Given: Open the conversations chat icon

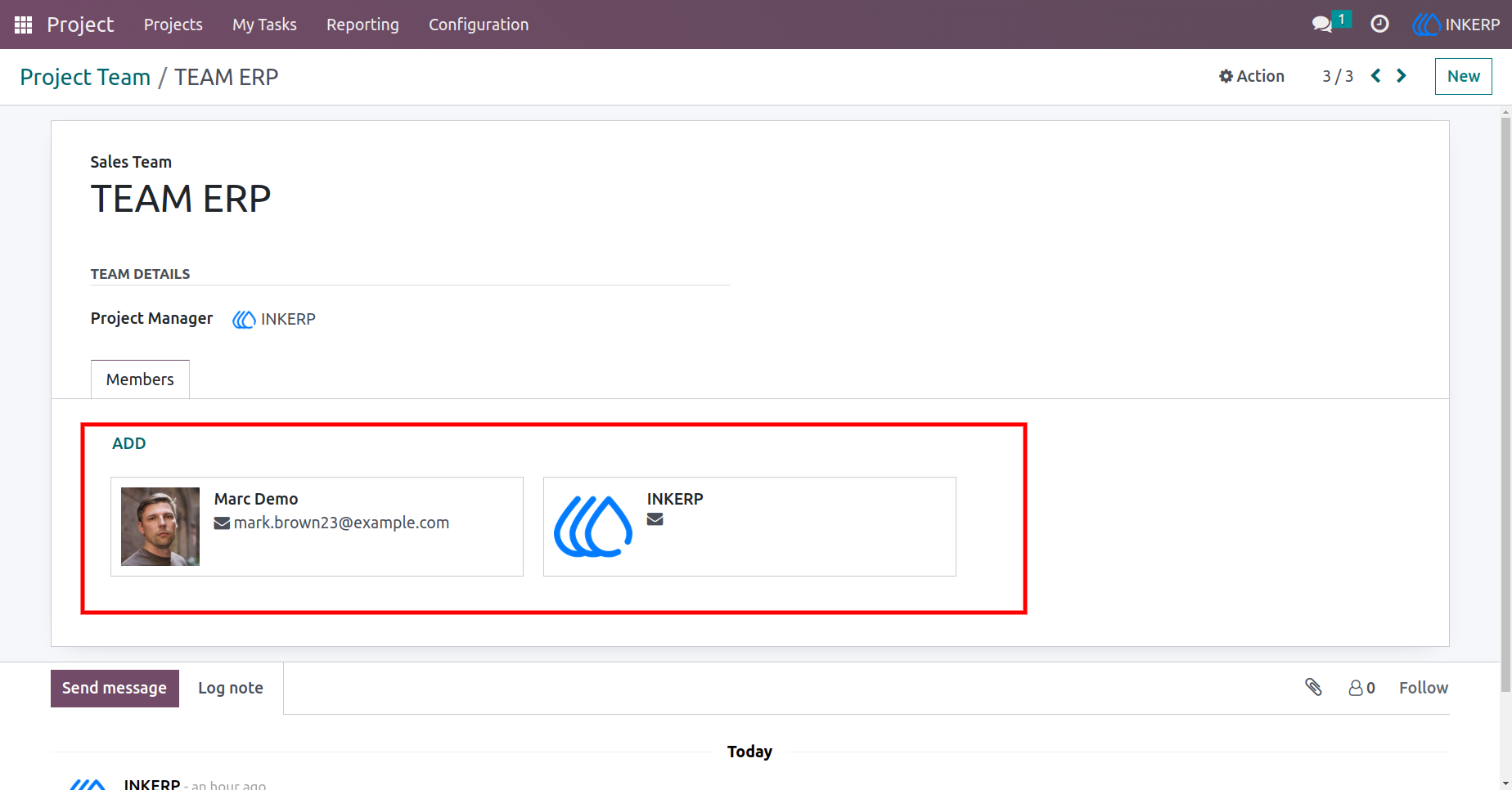Looking at the screenshot, I should point(1322,25).
